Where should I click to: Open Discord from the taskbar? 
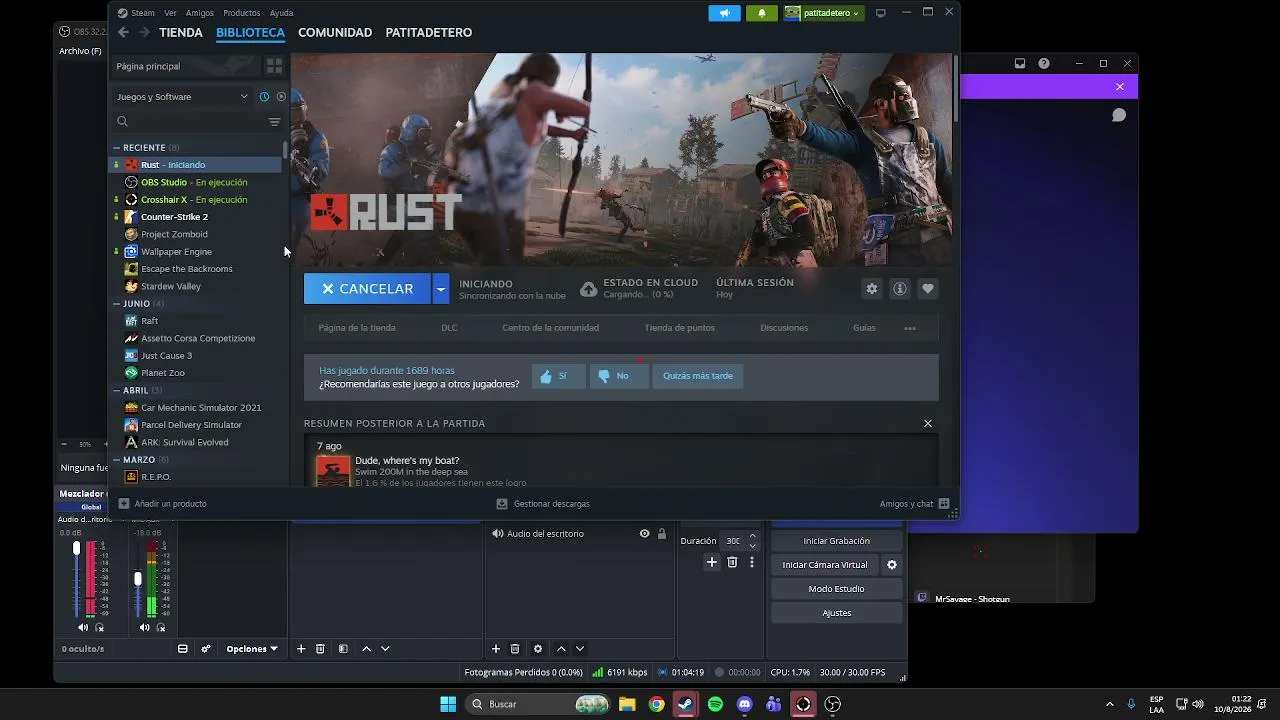[x=744, y=704]
